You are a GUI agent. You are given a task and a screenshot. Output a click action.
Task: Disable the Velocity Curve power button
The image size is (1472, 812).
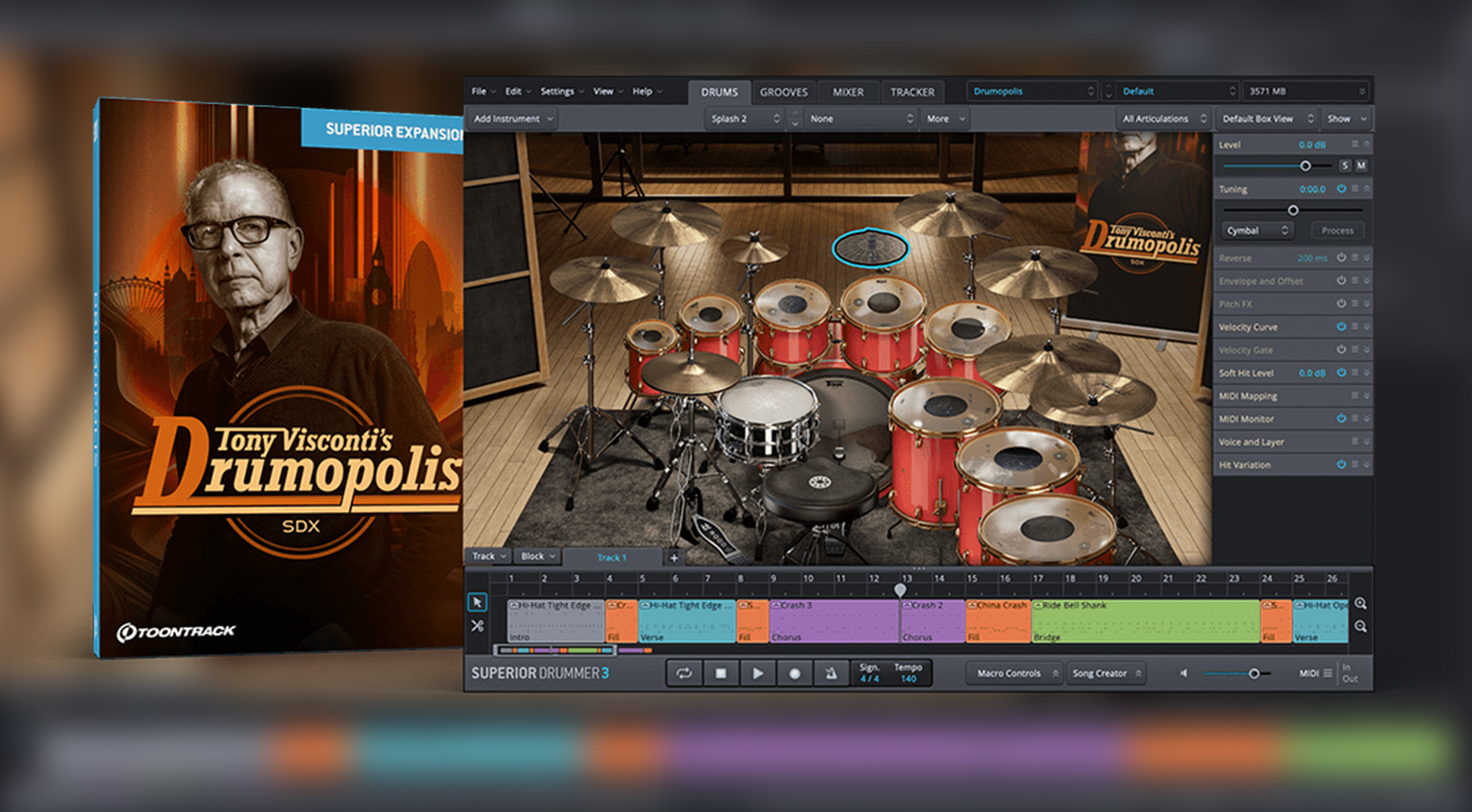(1341, 327)
